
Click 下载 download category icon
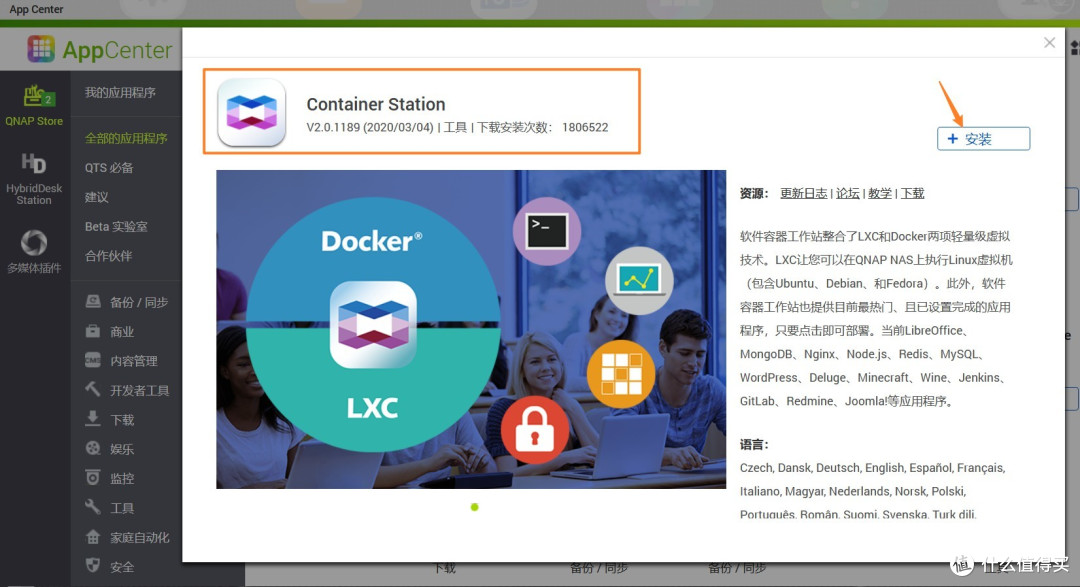click(x=93, y=419)
